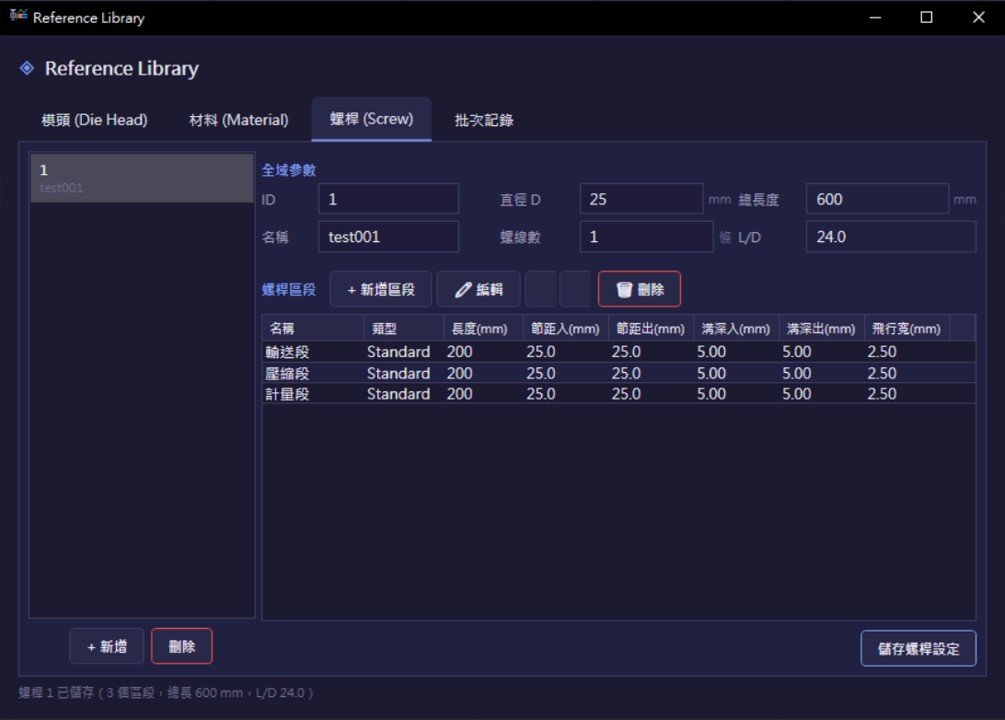
Task: Click the 溝深出(mm) column header
Action: coord(821,328)
